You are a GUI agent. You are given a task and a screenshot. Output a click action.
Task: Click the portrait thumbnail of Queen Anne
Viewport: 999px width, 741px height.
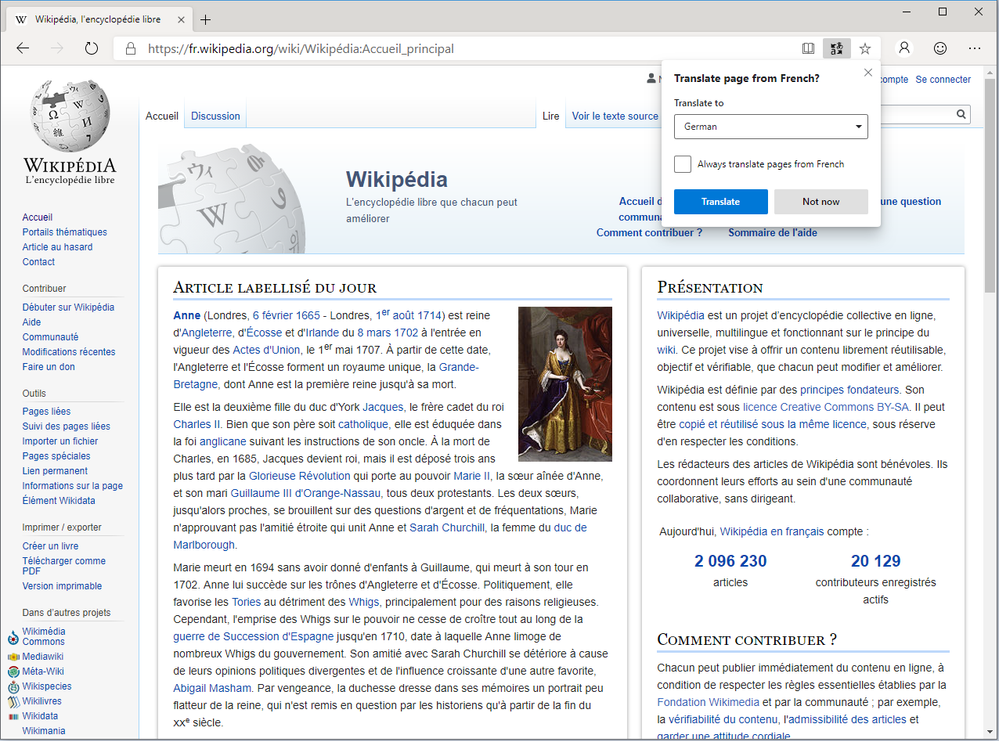[565, 384]
